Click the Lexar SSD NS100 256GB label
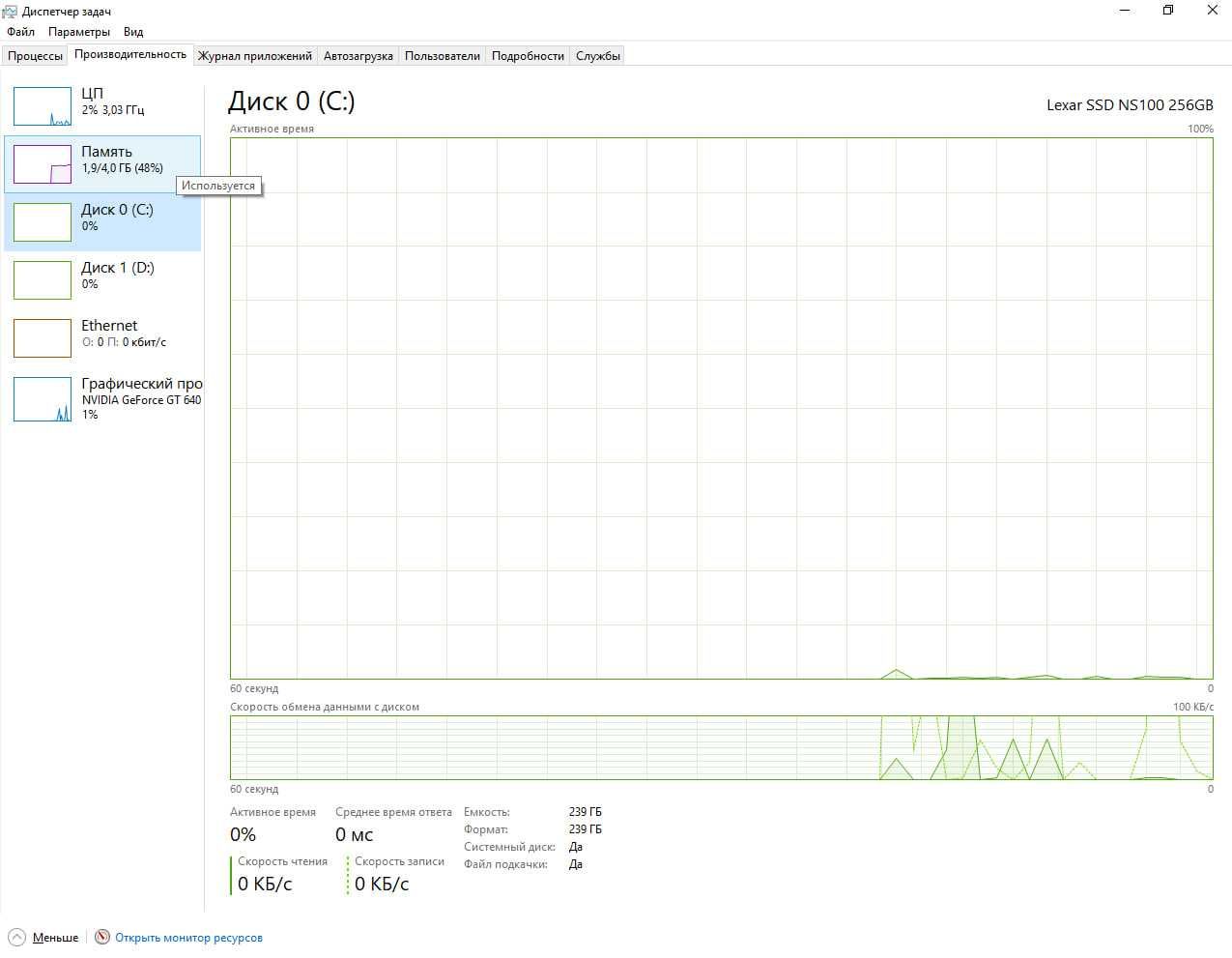The image size is (1232, 958). coord(1130,104)
